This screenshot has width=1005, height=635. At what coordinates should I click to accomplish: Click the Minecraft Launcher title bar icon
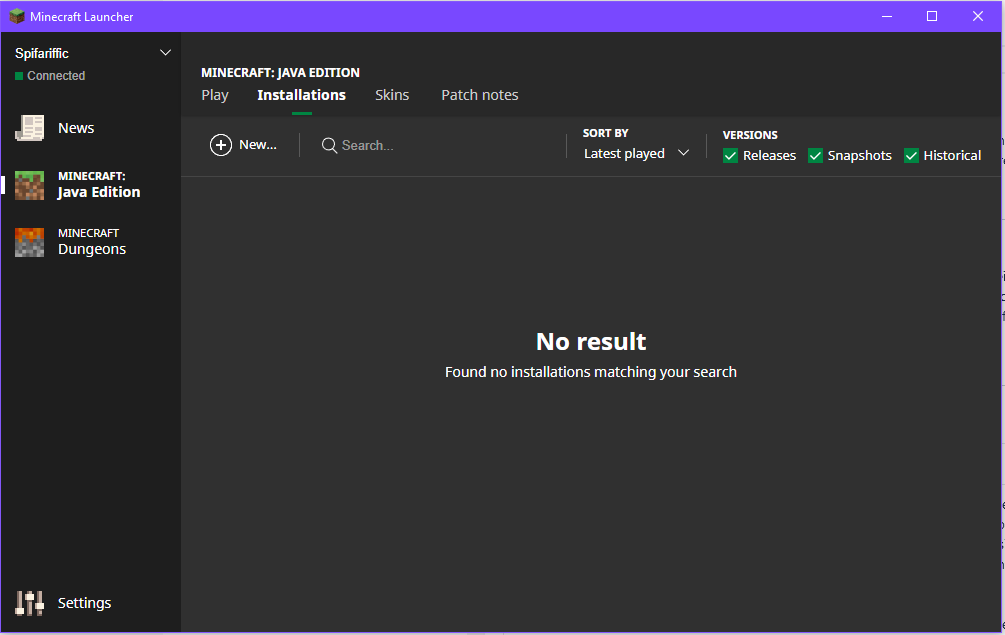click(17, 16)
